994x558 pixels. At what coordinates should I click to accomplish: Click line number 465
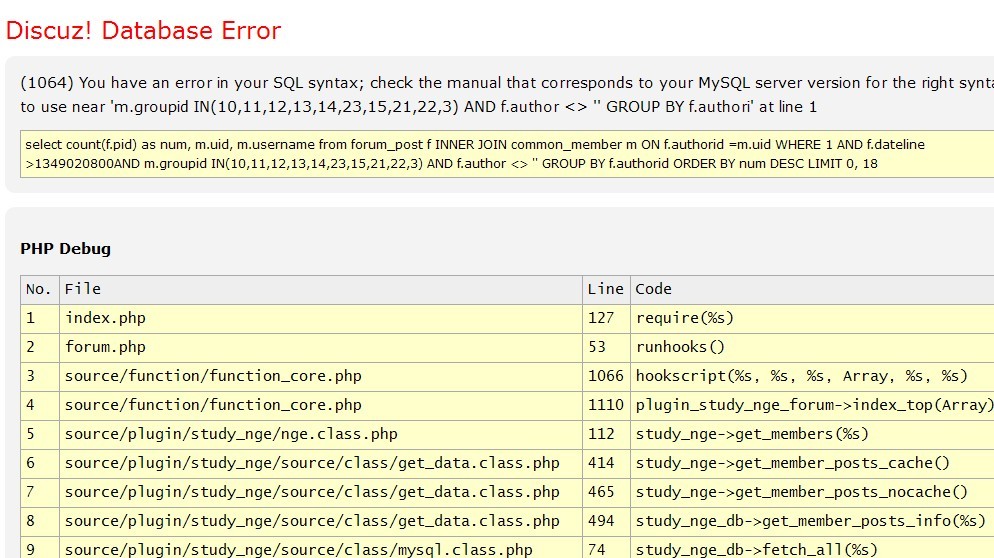click(606, 494)
